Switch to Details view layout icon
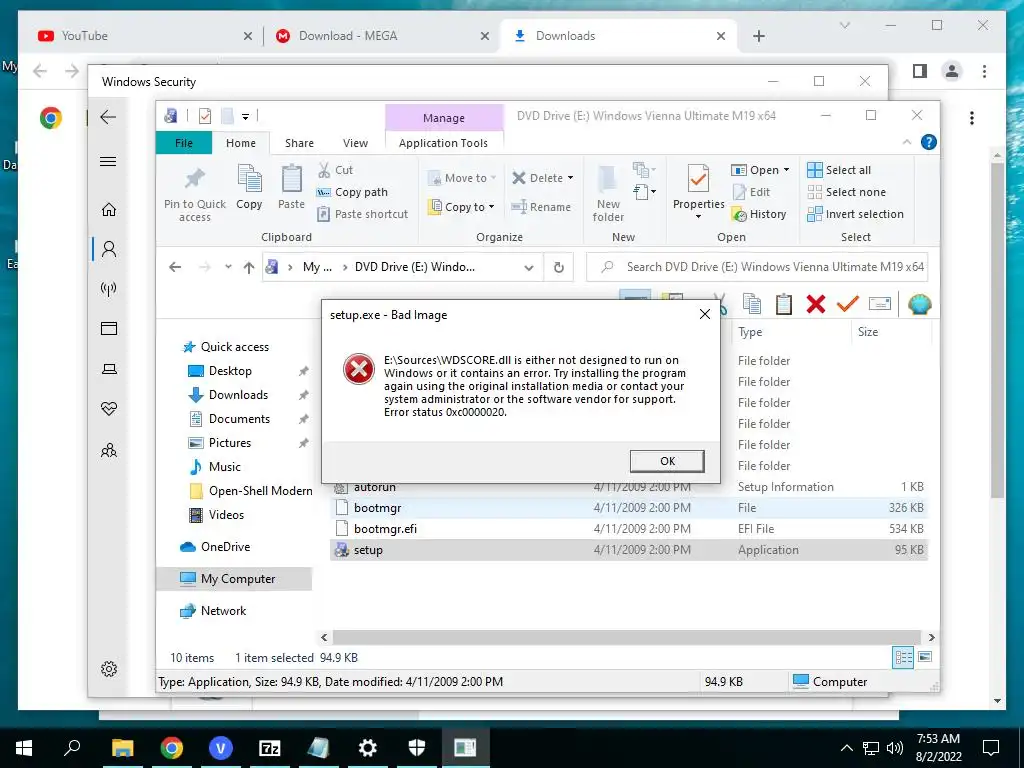 tap(903, 657)
